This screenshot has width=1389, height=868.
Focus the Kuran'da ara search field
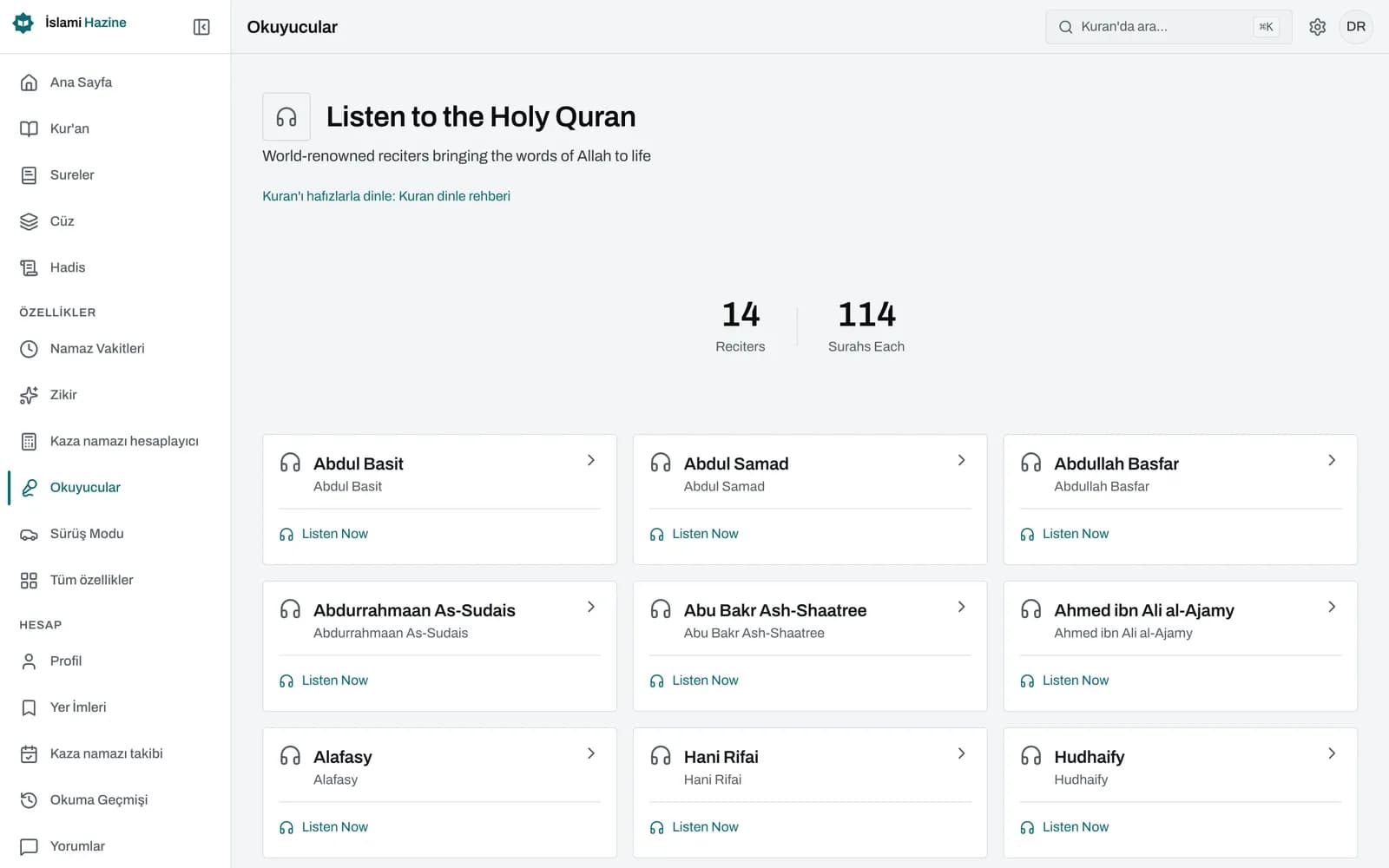[1168, 27]
